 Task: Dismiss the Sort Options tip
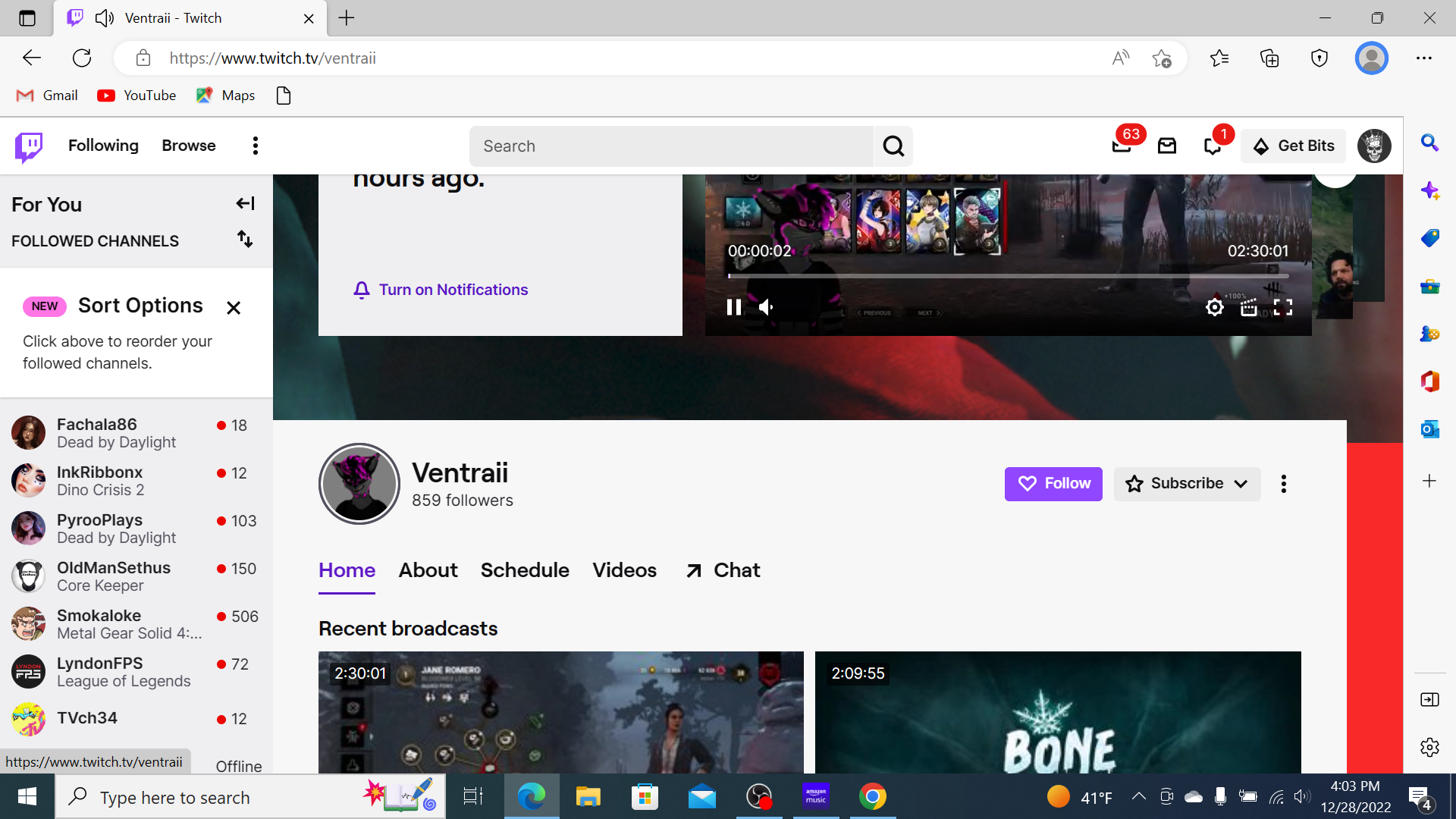coord(234,307)
